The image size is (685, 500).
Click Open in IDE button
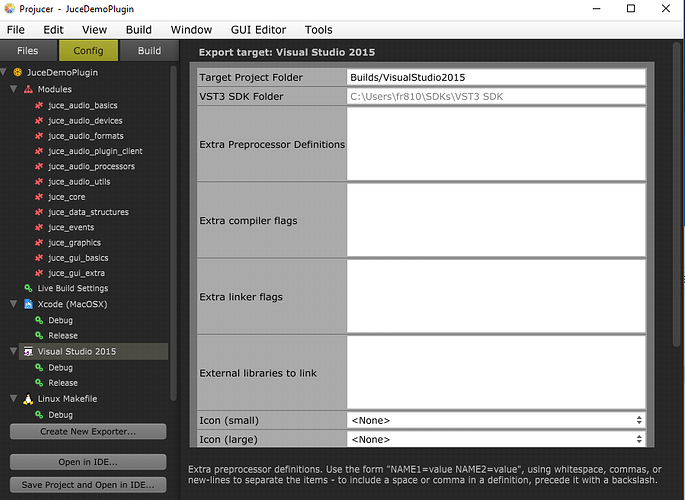(88, 462)
